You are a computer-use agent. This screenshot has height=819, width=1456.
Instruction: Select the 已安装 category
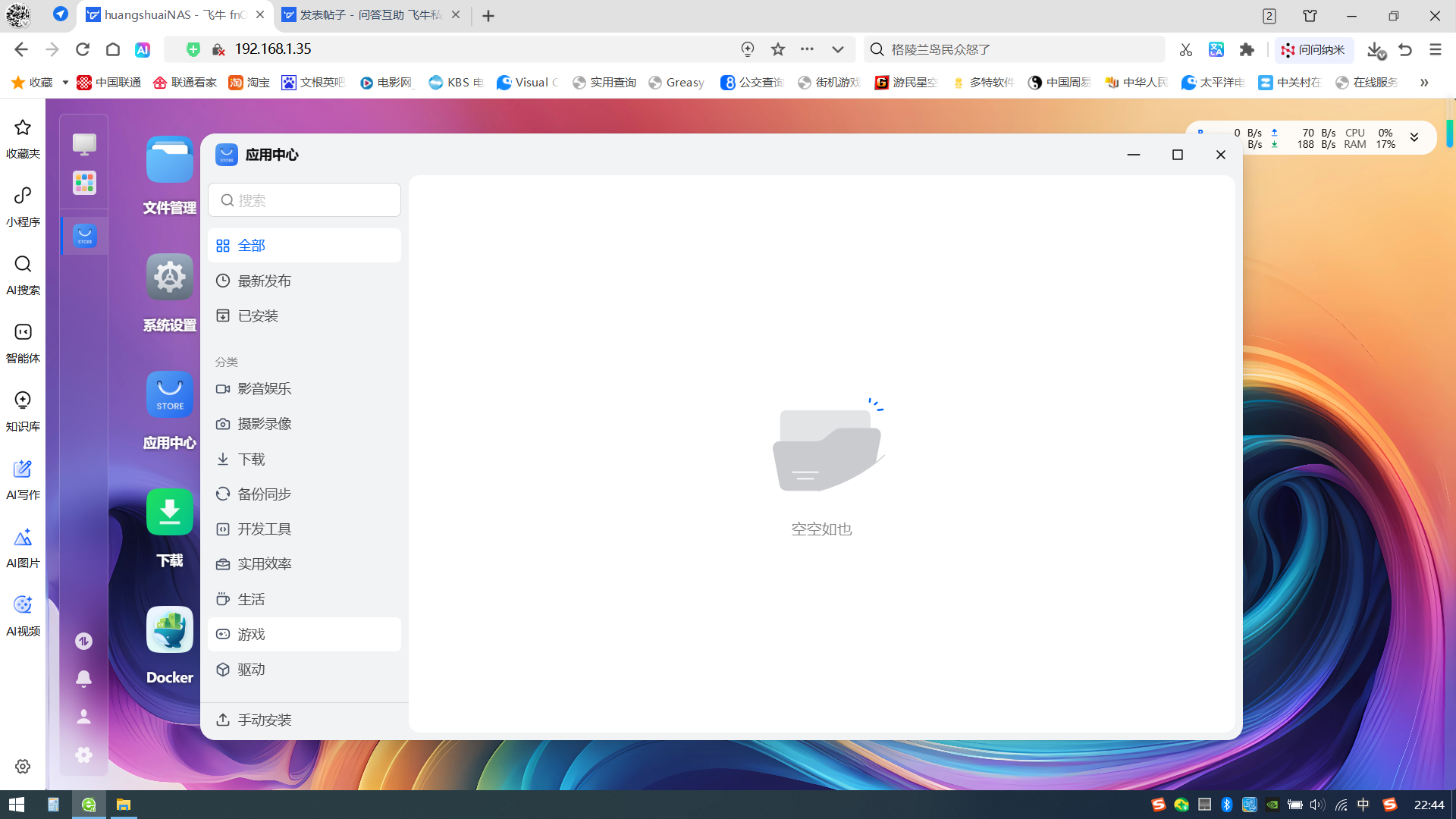point(258,316)
